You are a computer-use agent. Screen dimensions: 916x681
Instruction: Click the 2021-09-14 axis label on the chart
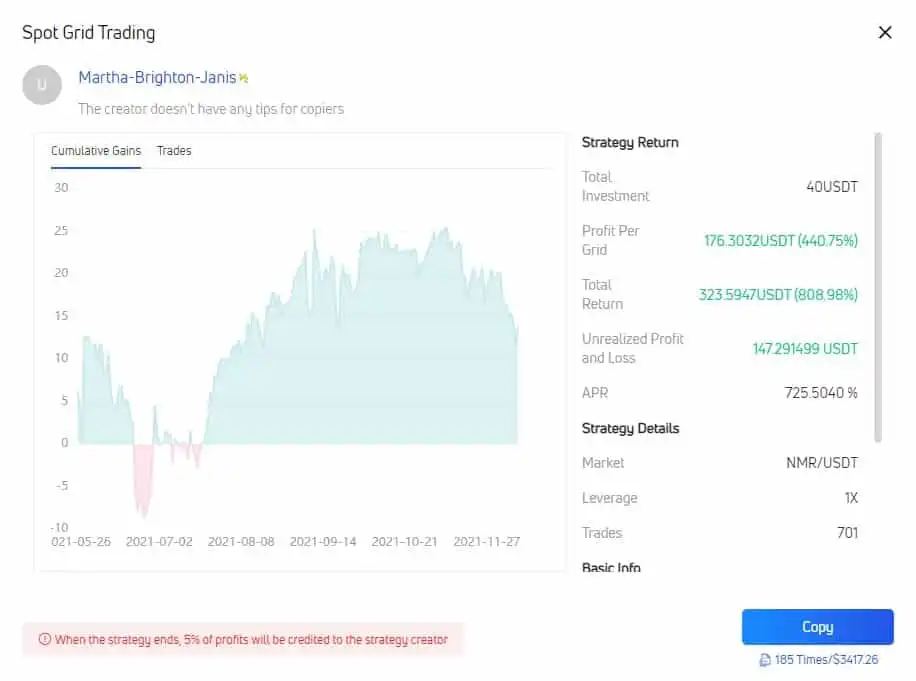(x=323, y=541)
